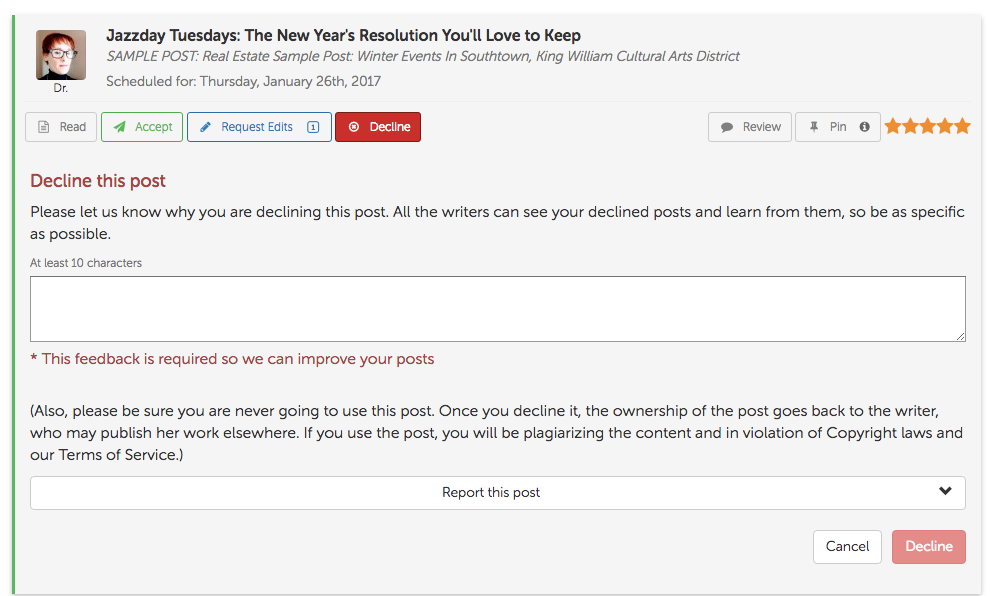Click the info icon beside Pin

click(x=865, y=127)
